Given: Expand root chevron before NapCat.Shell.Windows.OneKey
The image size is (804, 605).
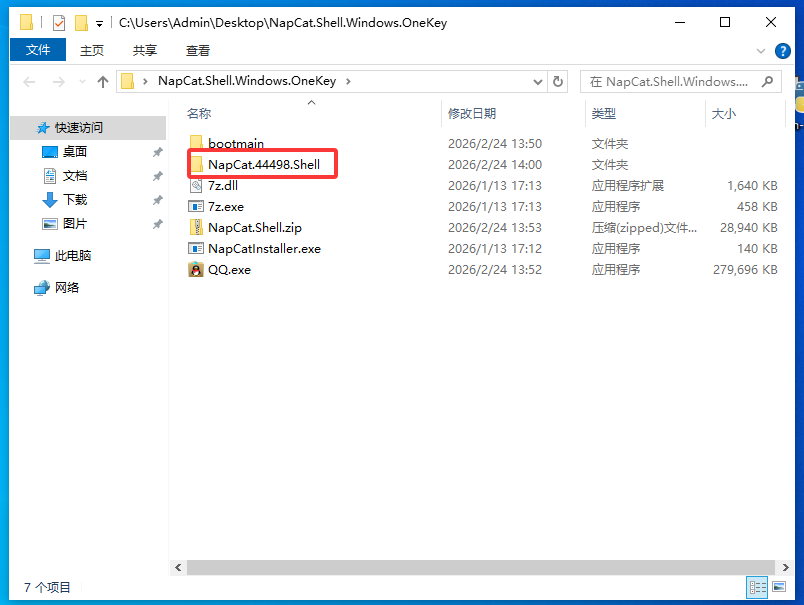Looking at the screenshot, I should point(146,81).
